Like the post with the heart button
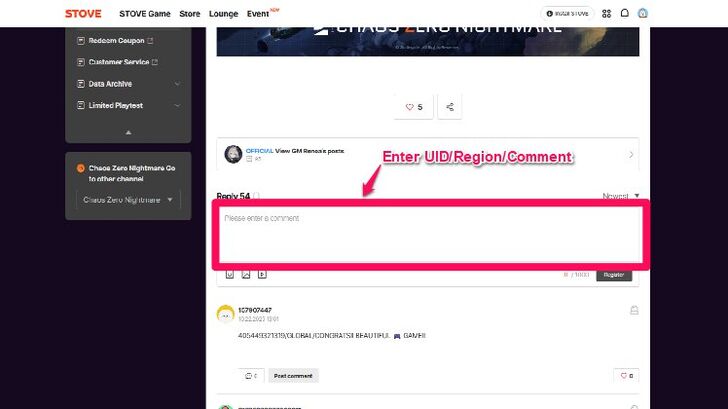The width and height of the screenshot is (728, 409). [x=413, y=107]
